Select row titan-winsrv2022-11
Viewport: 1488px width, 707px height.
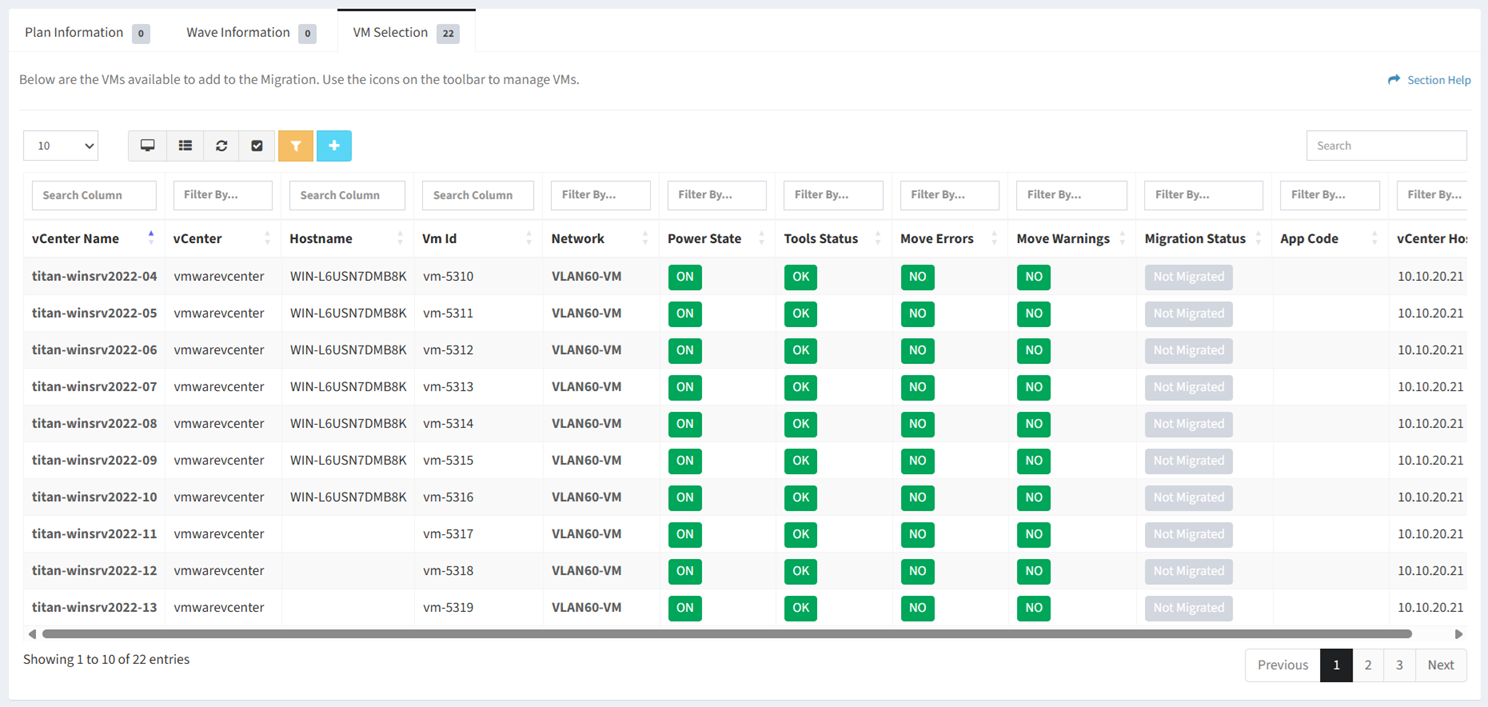click(x=745, y=534)
